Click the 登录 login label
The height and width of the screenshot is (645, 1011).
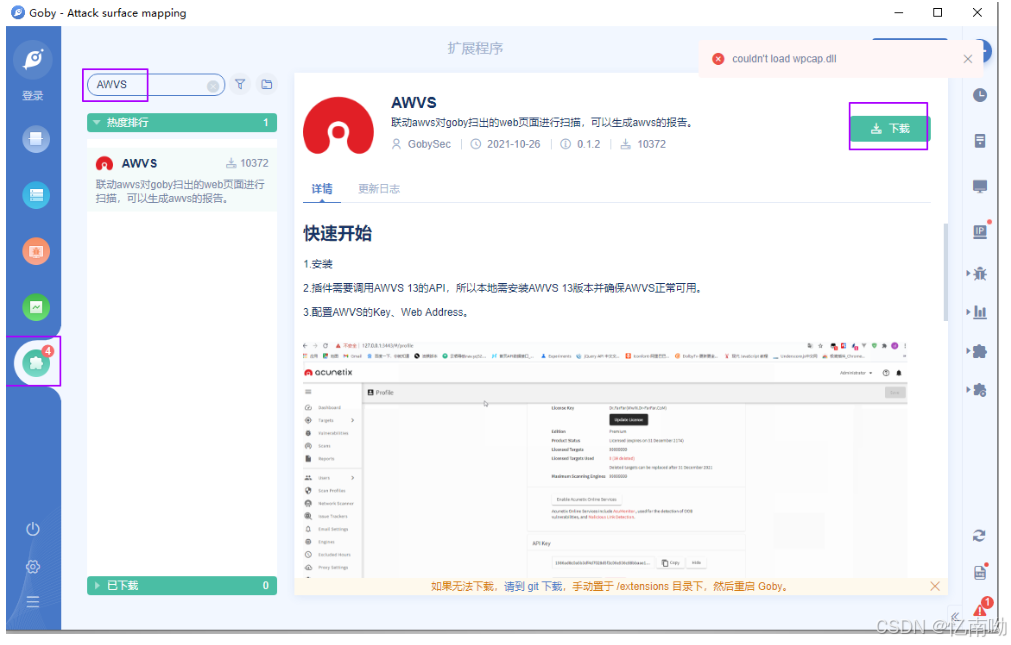33,95
